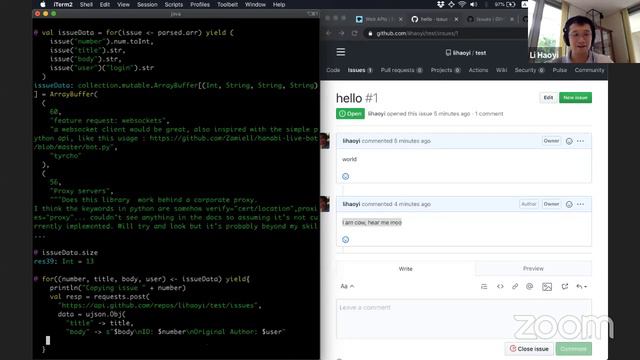Open the lihaoyi / test repository link
640x360 pixels.
click(466, 53)
